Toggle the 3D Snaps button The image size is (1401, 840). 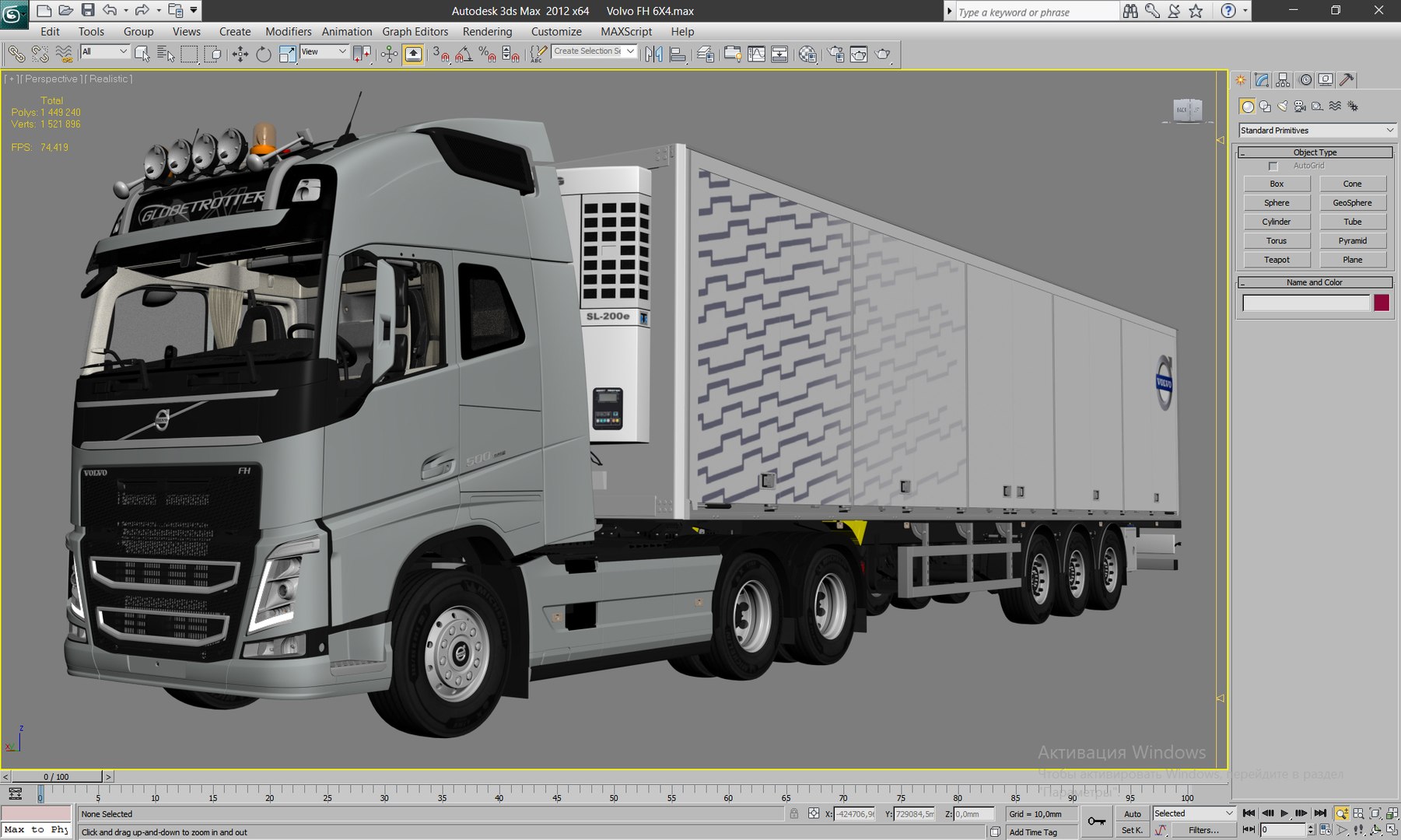pyautogui.click(x=440, y=54)
